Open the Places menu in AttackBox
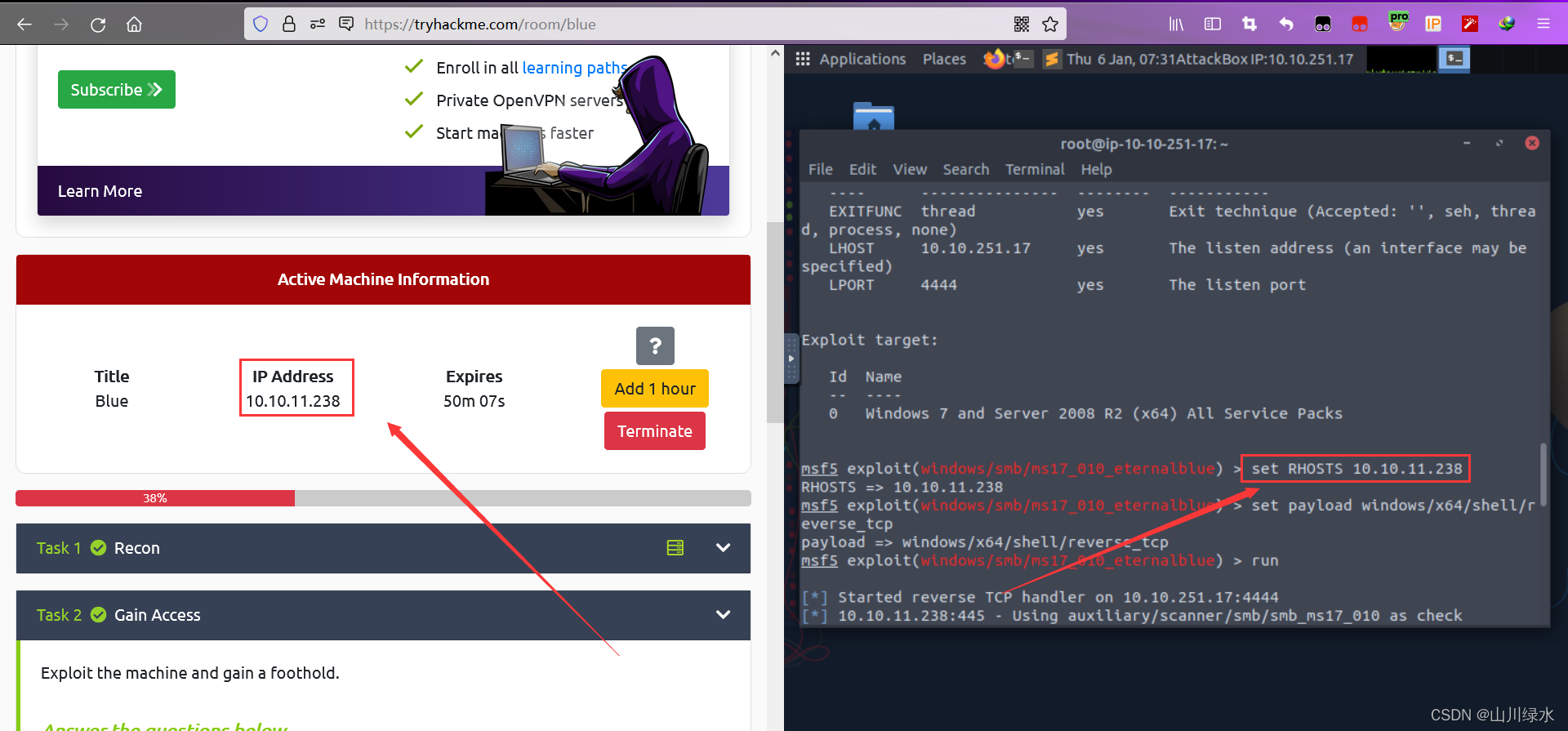1568x731 pixels. 944,59
